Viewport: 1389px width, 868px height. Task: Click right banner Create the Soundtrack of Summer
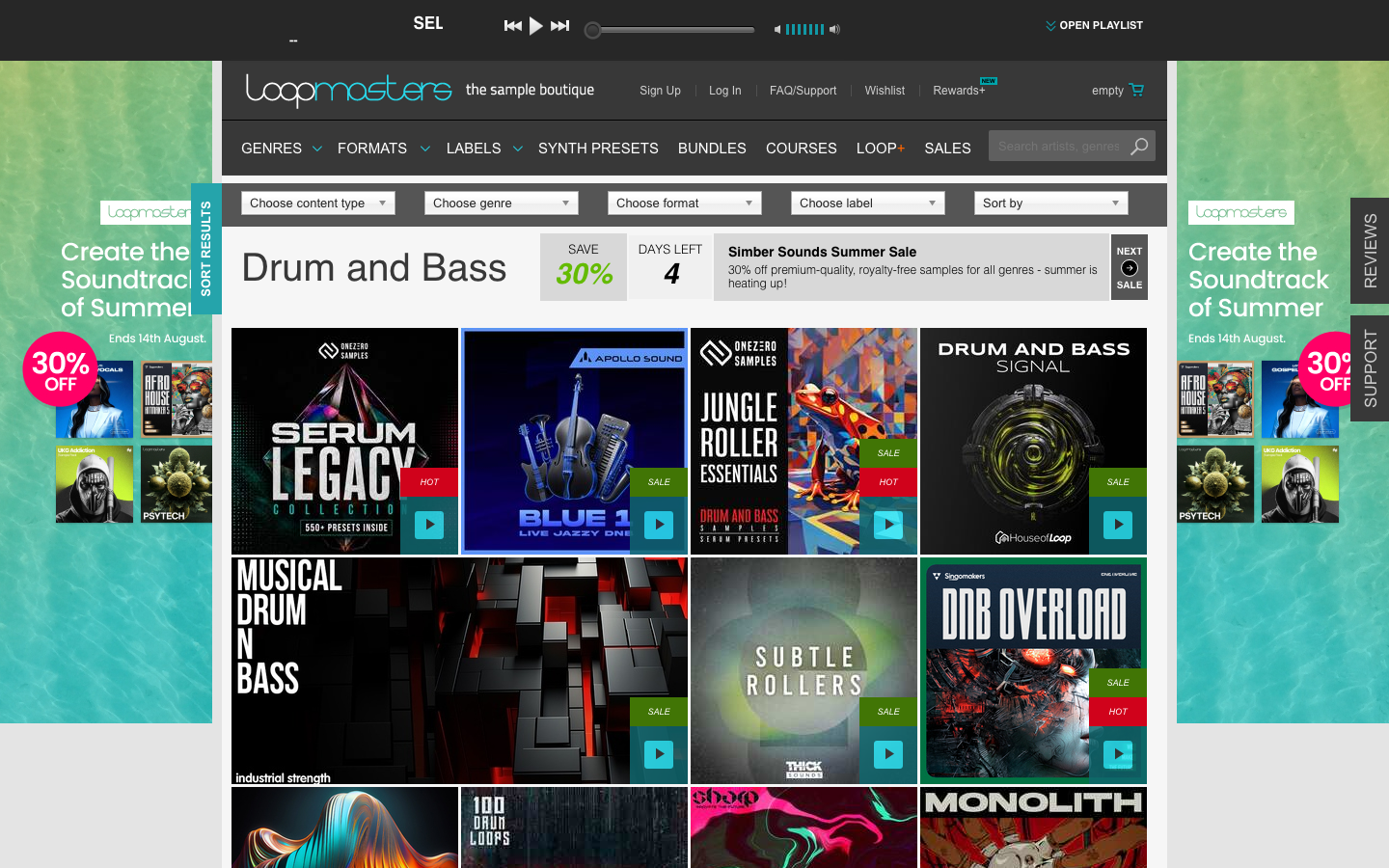pyautogui.click(x=1258, y=280)
